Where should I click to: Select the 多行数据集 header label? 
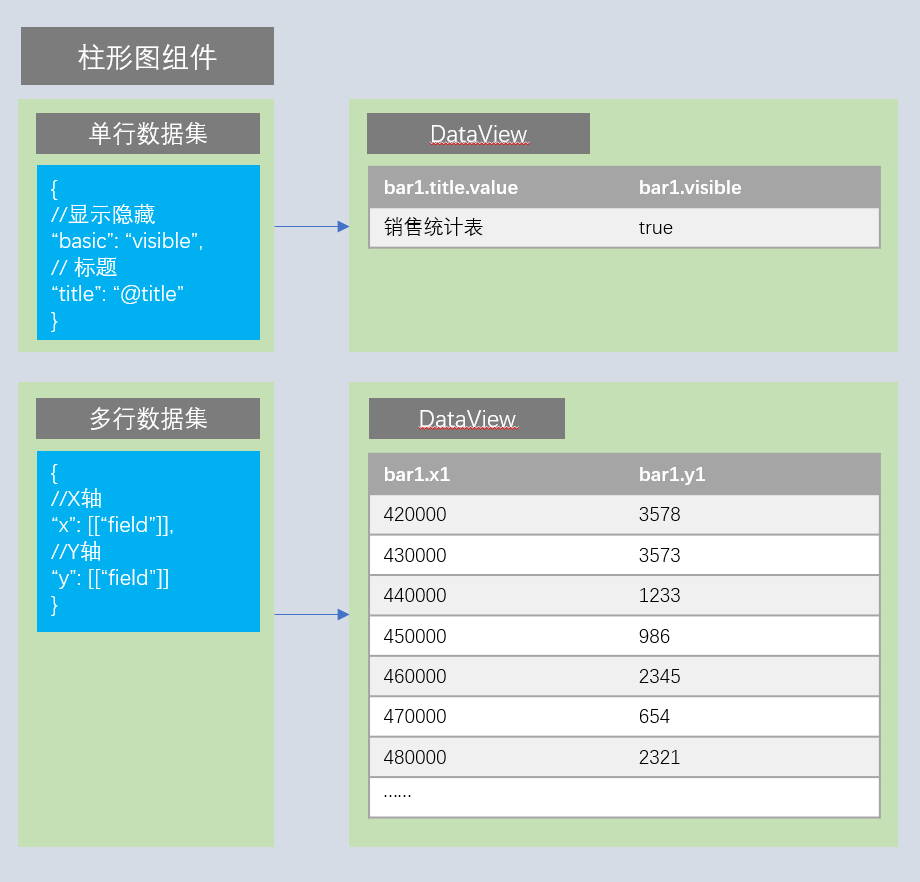click(148, 419)
